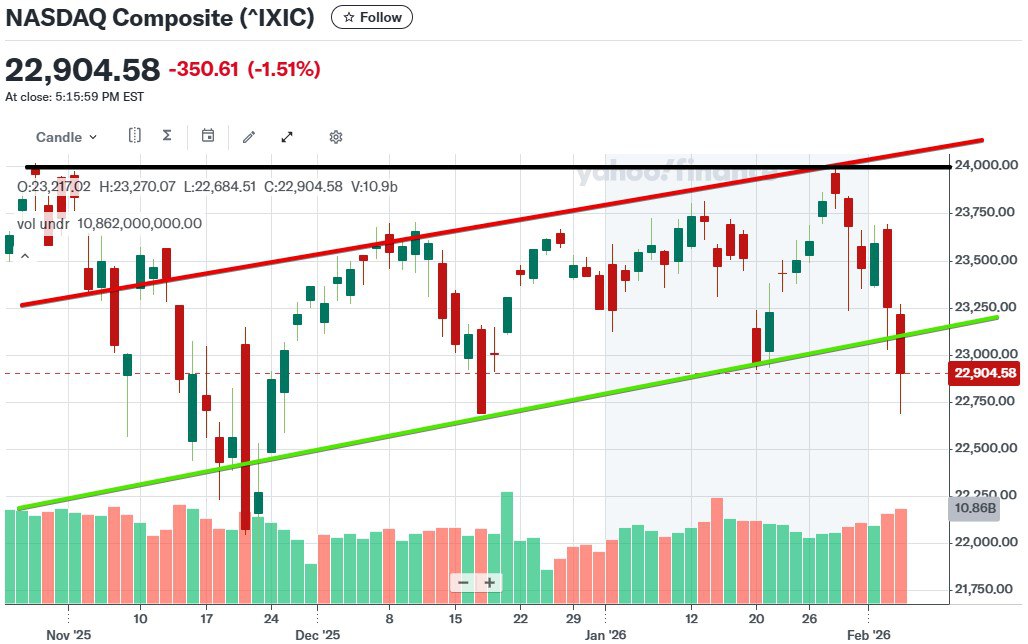The height and width of the screenshot is (644, 1028).
Task: Click the 22,904.58 current price tag
Action: [985, 373]
